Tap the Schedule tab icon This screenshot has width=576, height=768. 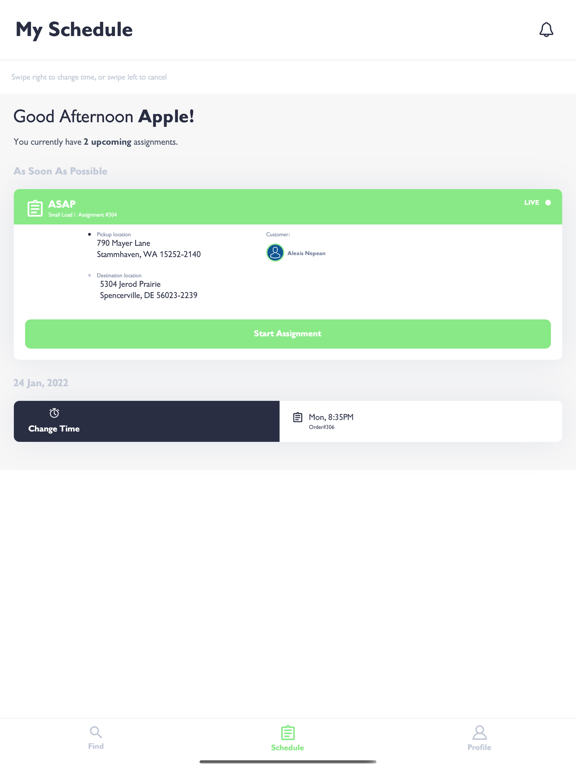pos(288,733)
